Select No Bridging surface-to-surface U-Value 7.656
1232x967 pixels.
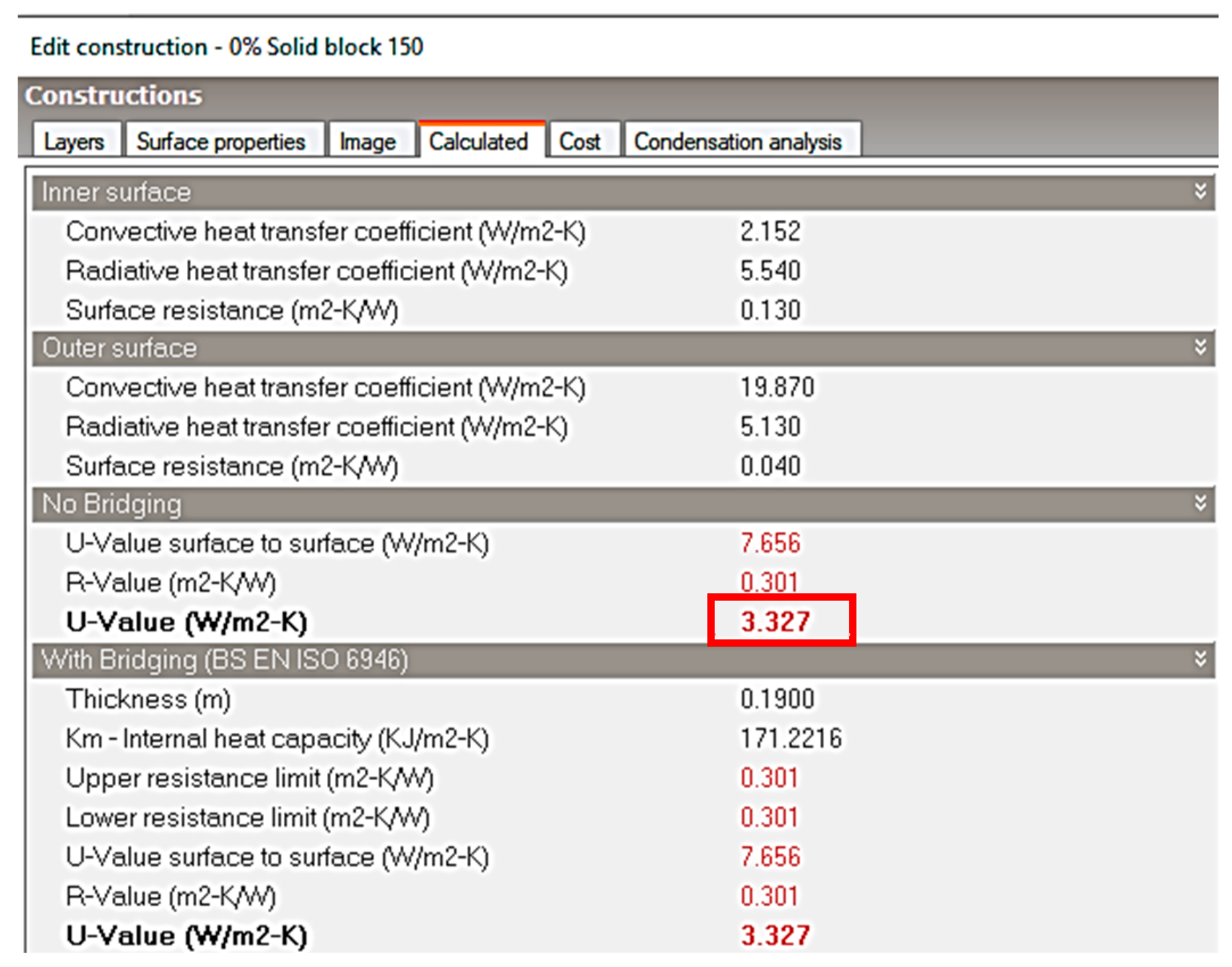(x=770, y=543)
